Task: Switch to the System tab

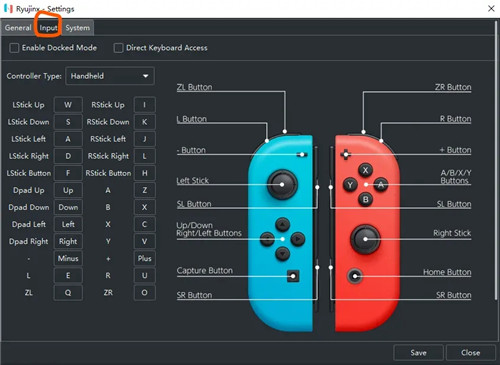Action: point(78,28)
